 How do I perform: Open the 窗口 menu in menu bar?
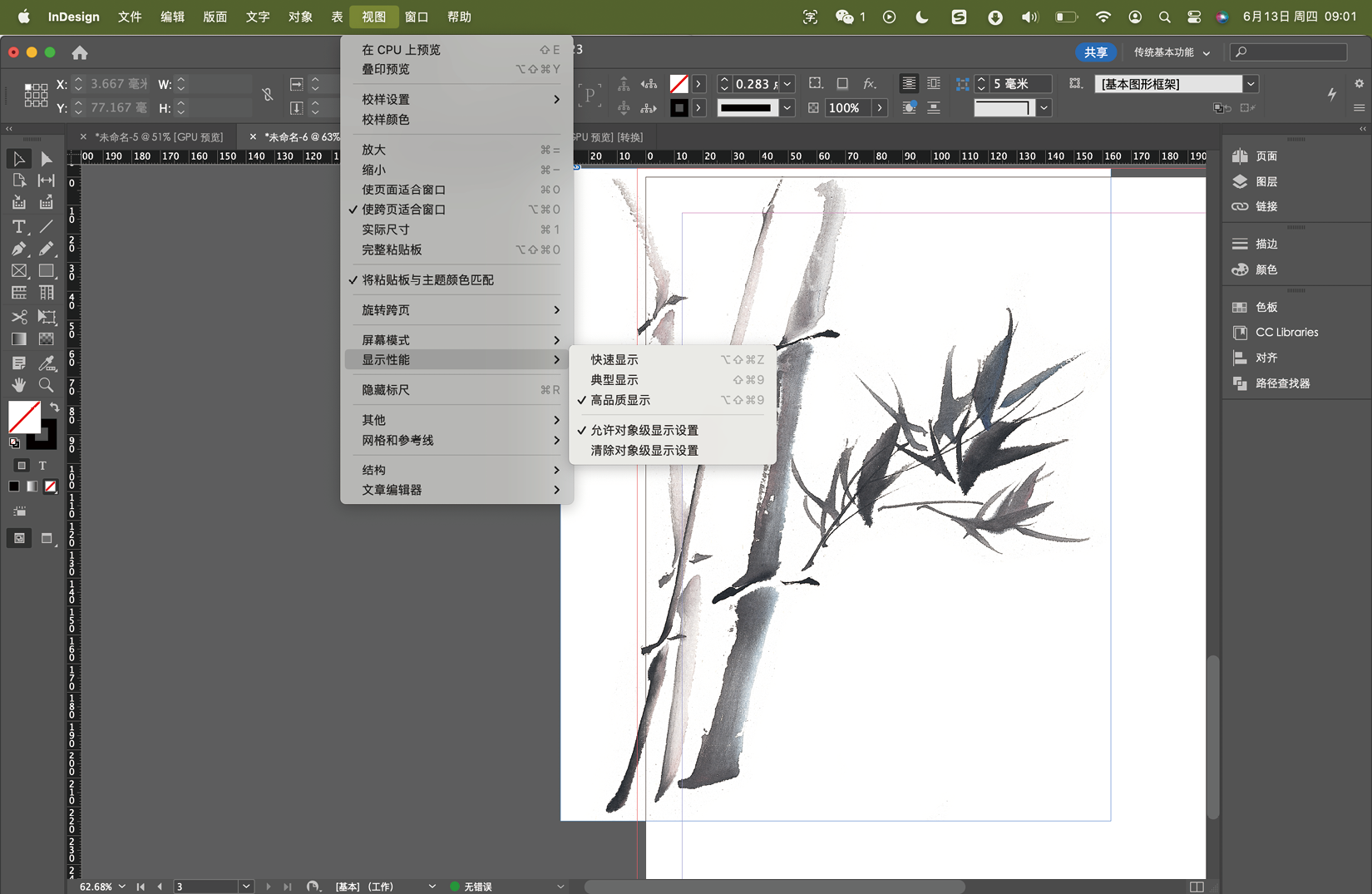pos(416,17)
